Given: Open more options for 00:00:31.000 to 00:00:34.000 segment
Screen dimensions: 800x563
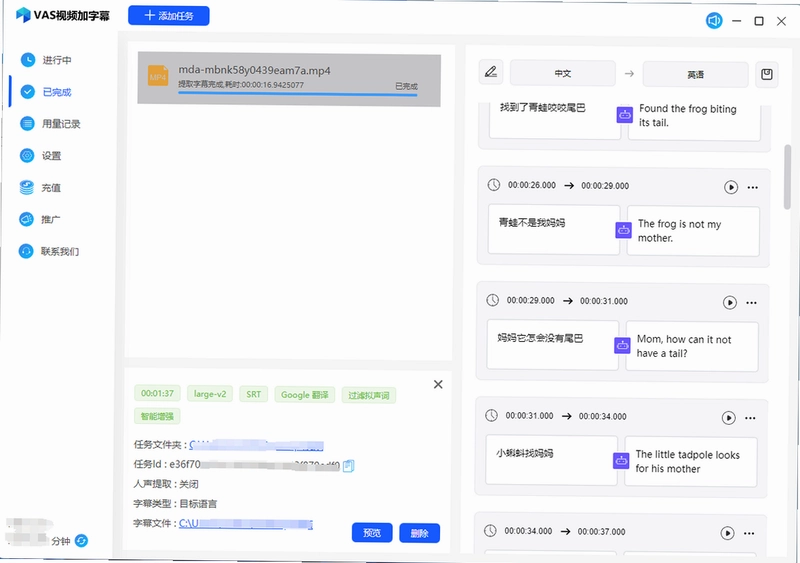Looking at the screenshot, I should click(750, 418).
